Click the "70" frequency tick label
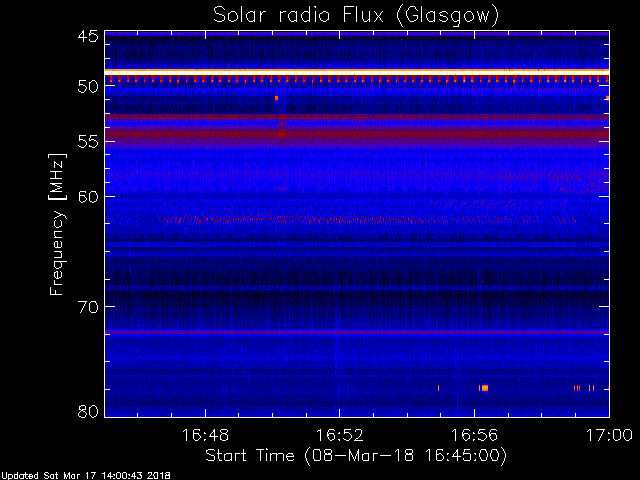Viewport: 640px width, 480px height. pyautogui.click(x=89, y=307)
